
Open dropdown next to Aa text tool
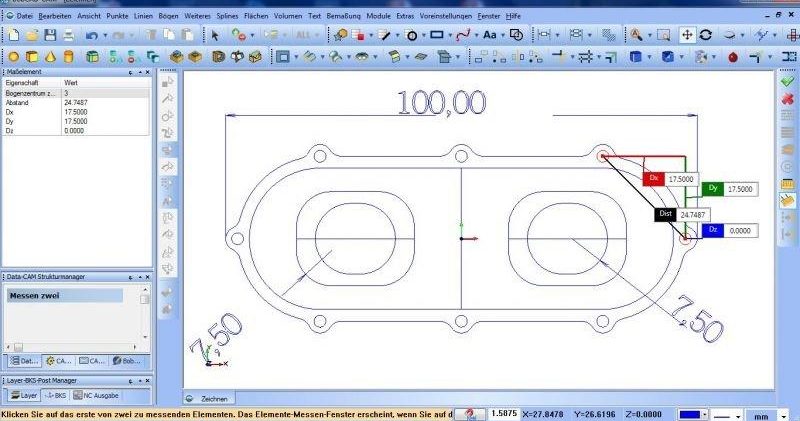[503, 35]
